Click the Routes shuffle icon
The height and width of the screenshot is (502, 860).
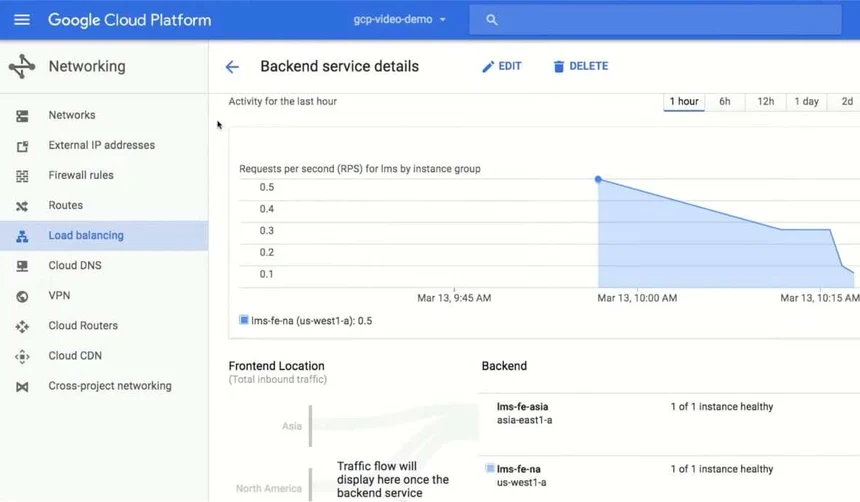pos(22,206)
